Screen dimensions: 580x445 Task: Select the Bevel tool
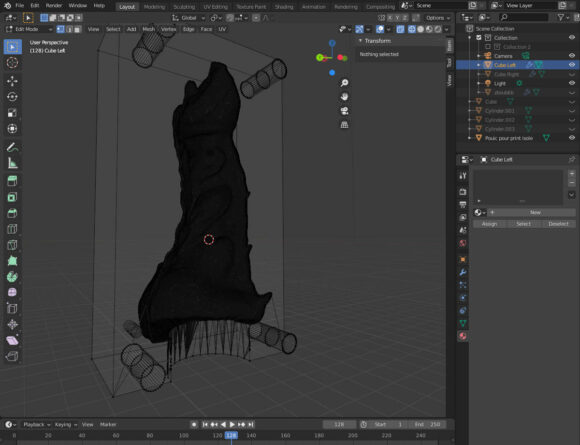coord(13,213)
